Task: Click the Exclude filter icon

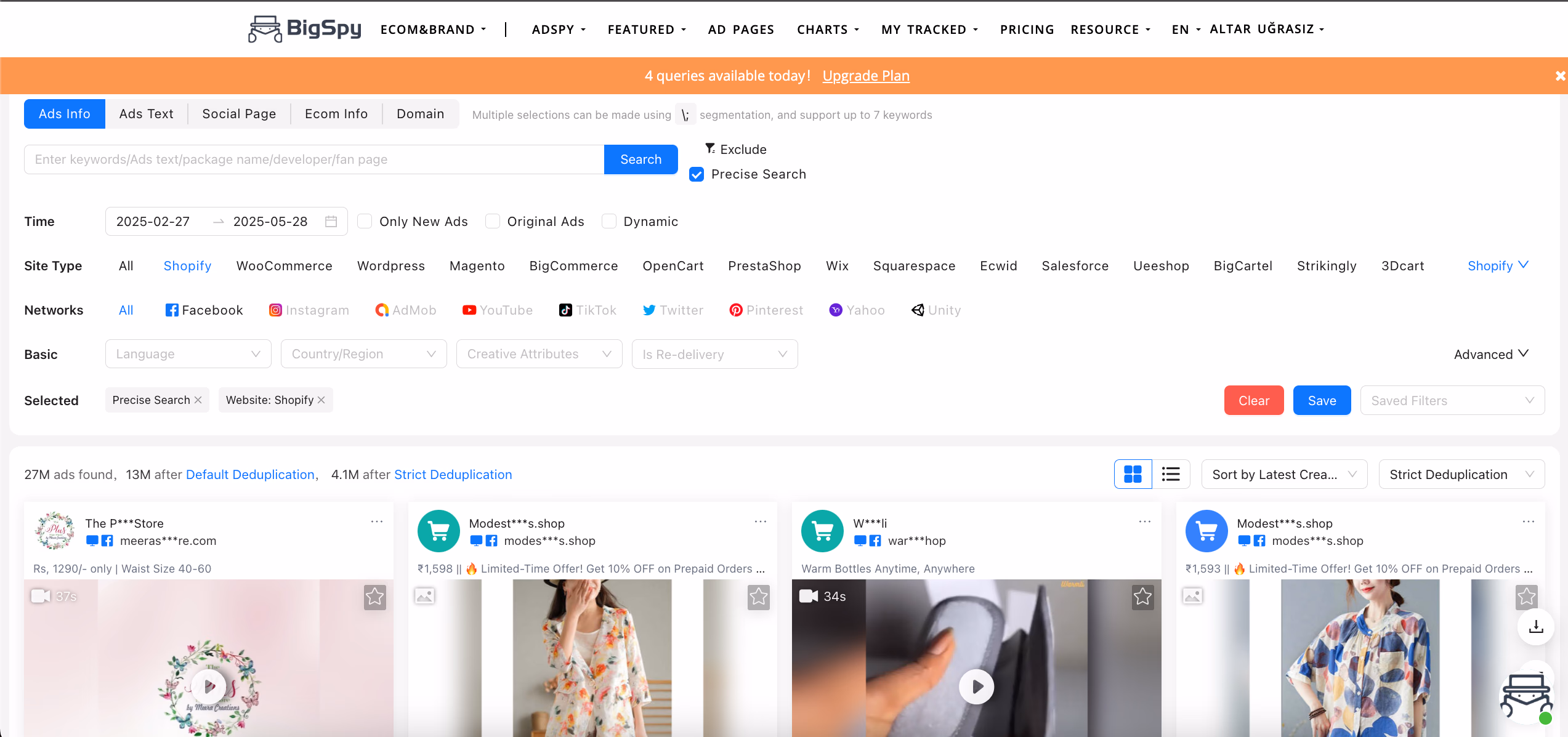Action: [x=710, y=149]
